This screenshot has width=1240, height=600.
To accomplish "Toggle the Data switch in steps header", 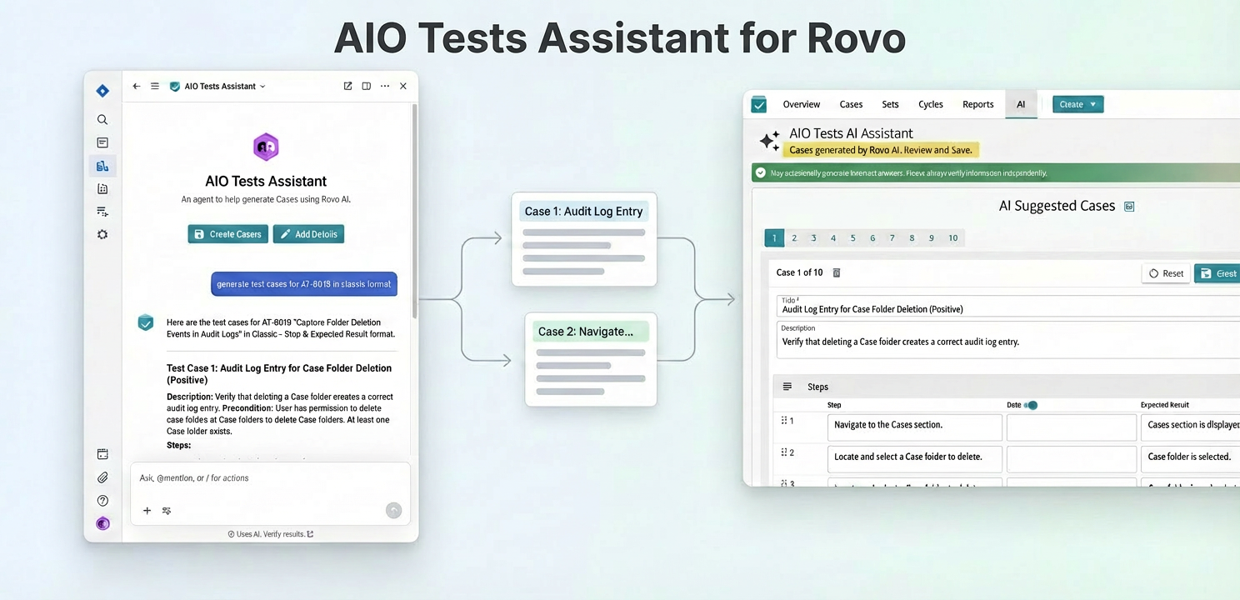I will pyautogui.click(x=1031, y=405).
